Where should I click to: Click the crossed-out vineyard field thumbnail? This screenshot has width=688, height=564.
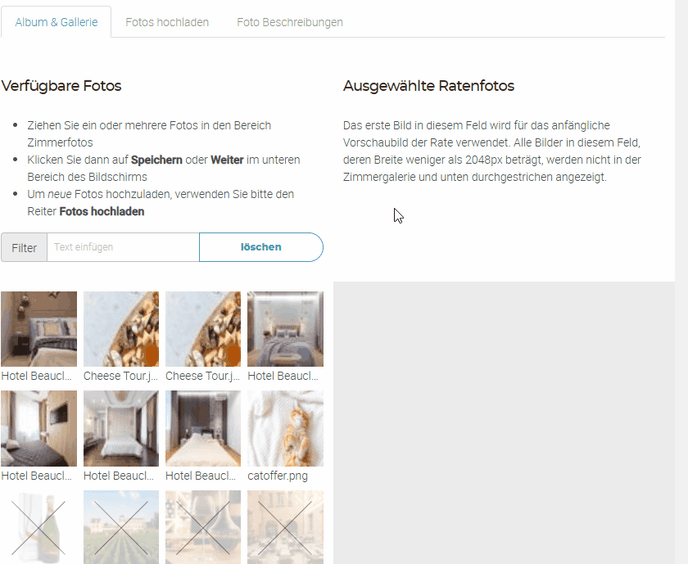121,527
